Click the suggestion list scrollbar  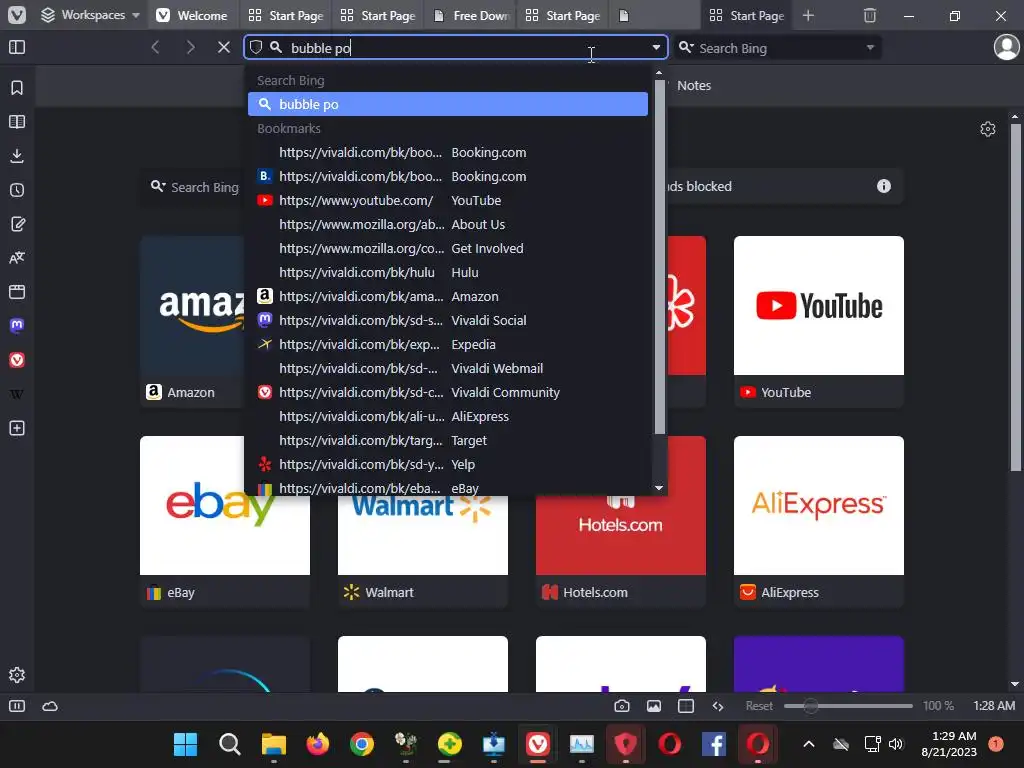[659, 258]
